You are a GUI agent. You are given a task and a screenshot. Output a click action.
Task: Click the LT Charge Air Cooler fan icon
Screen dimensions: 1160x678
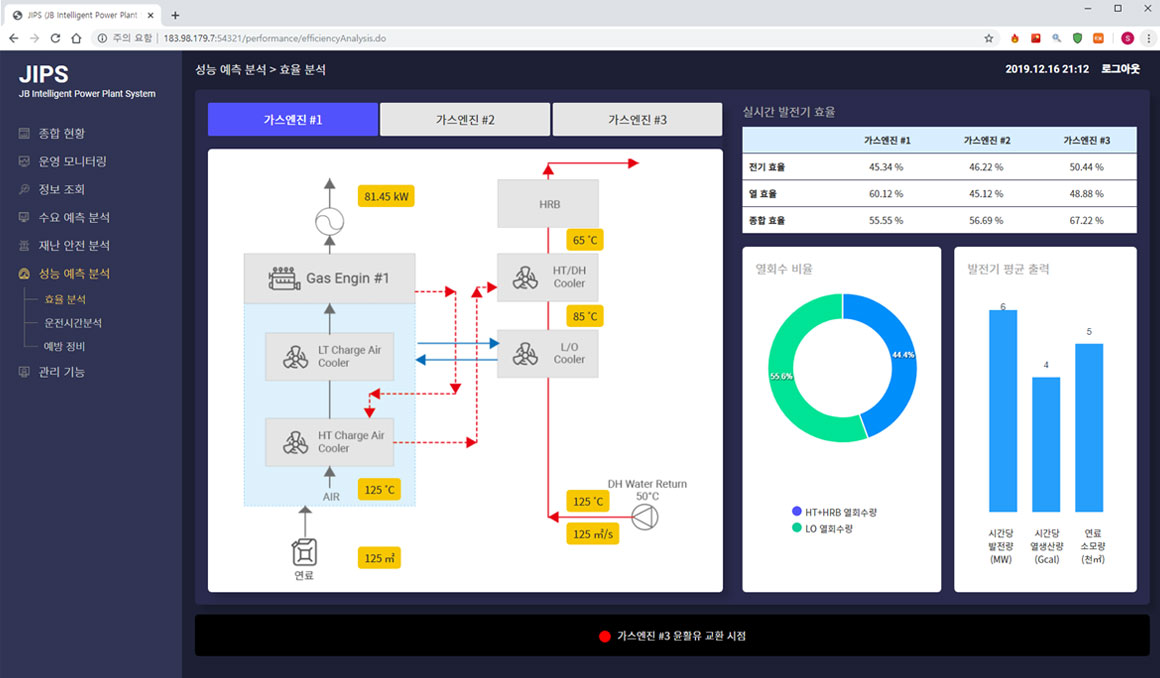pyautogui.click(x=295, y=357)
